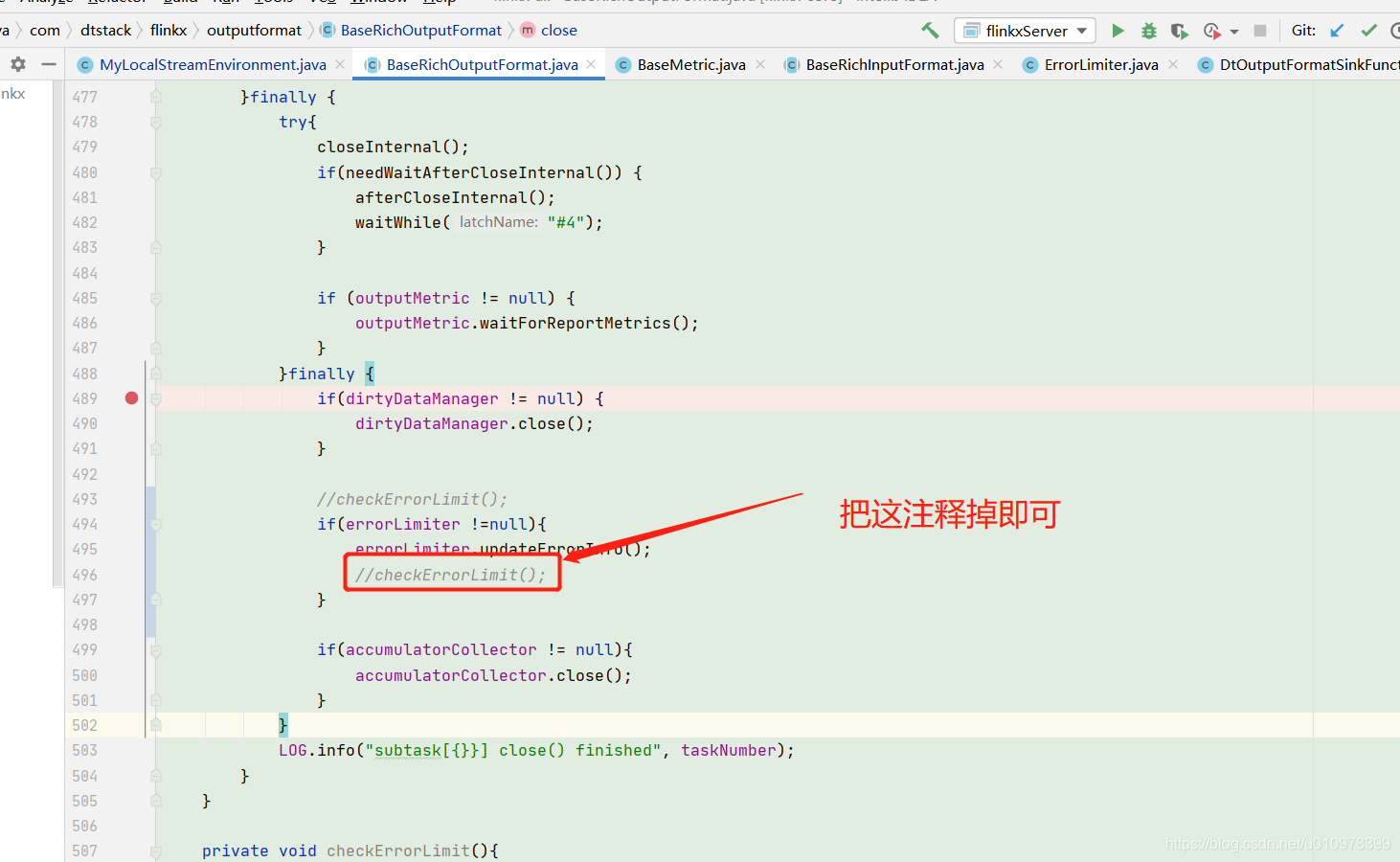Click the method icon before close breadcrumb
This screenshot has width=1400, height=862.
528,31
